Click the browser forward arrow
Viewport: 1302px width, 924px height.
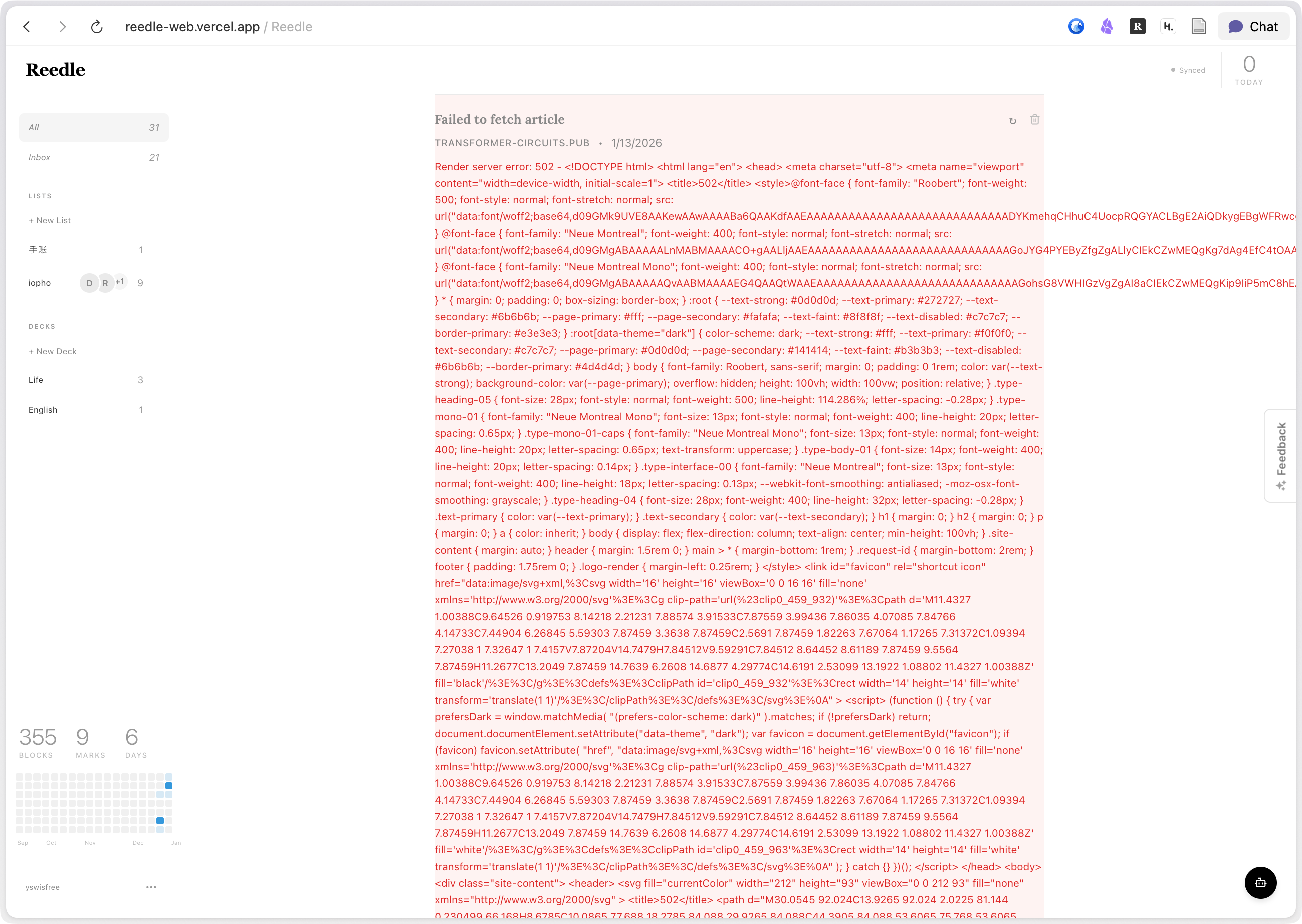[x=62, y=27]
